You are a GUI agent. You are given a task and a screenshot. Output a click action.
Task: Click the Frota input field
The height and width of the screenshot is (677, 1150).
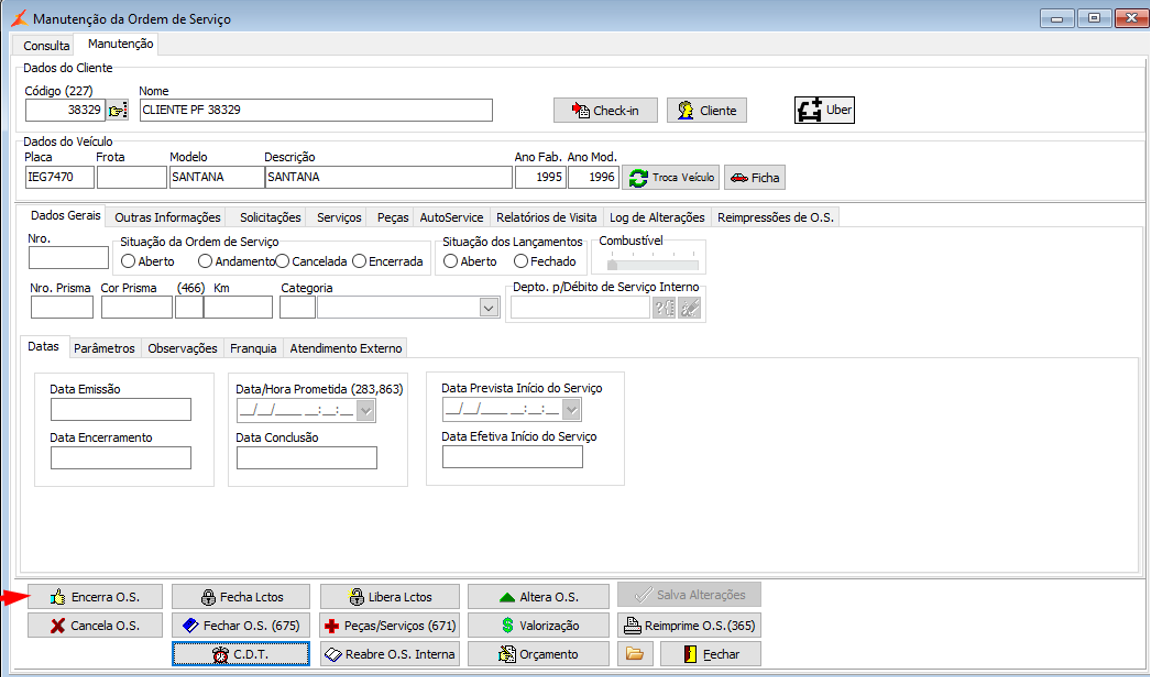[x=132, y=178]
